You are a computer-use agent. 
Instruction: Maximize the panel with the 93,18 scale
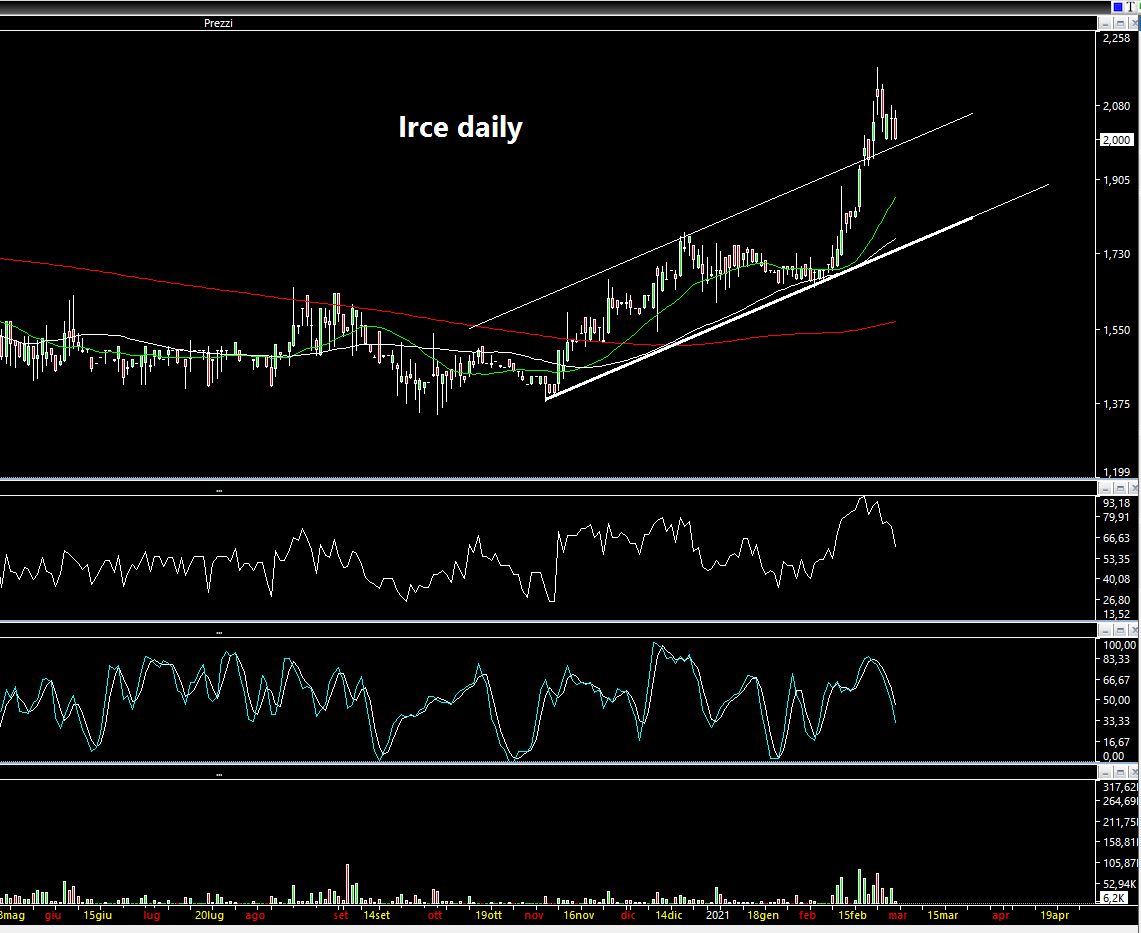coord(1121,488)
